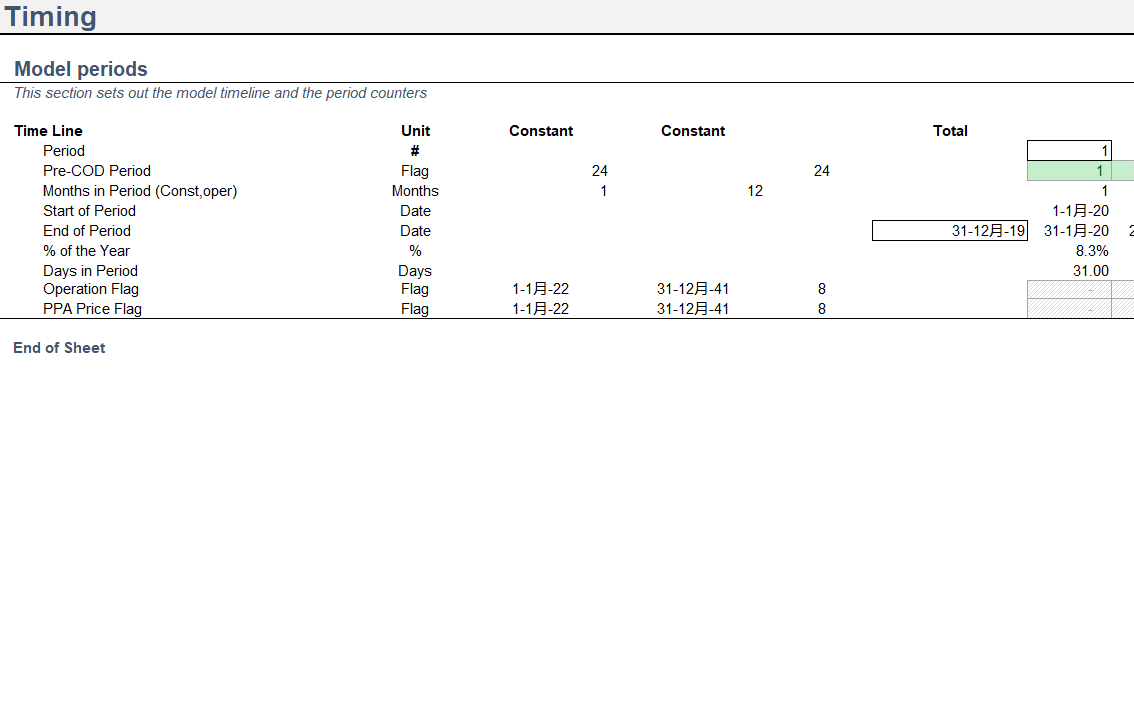This screenshot has height=709, width=1134.
Task: Click the boxed 31-12月-19 date cell
Action: pyautogui.click(x=950, y=231)
